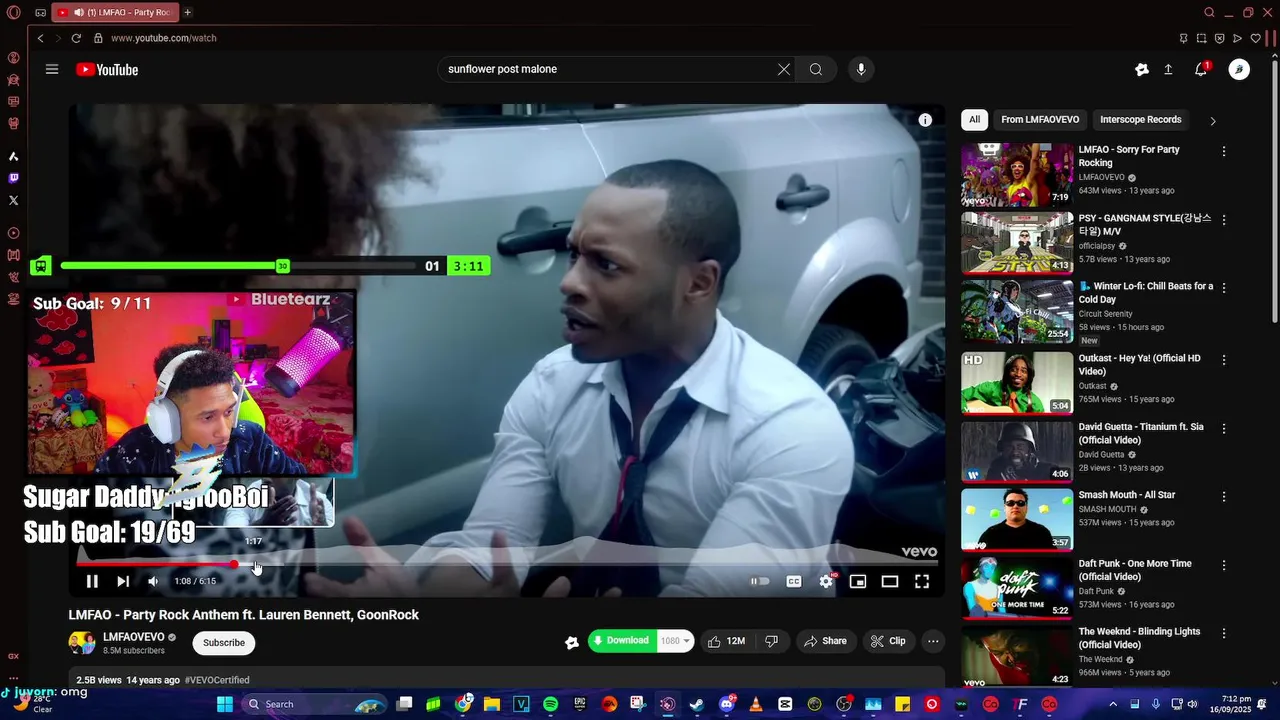Open browser search tabs magnifier

1209,12
